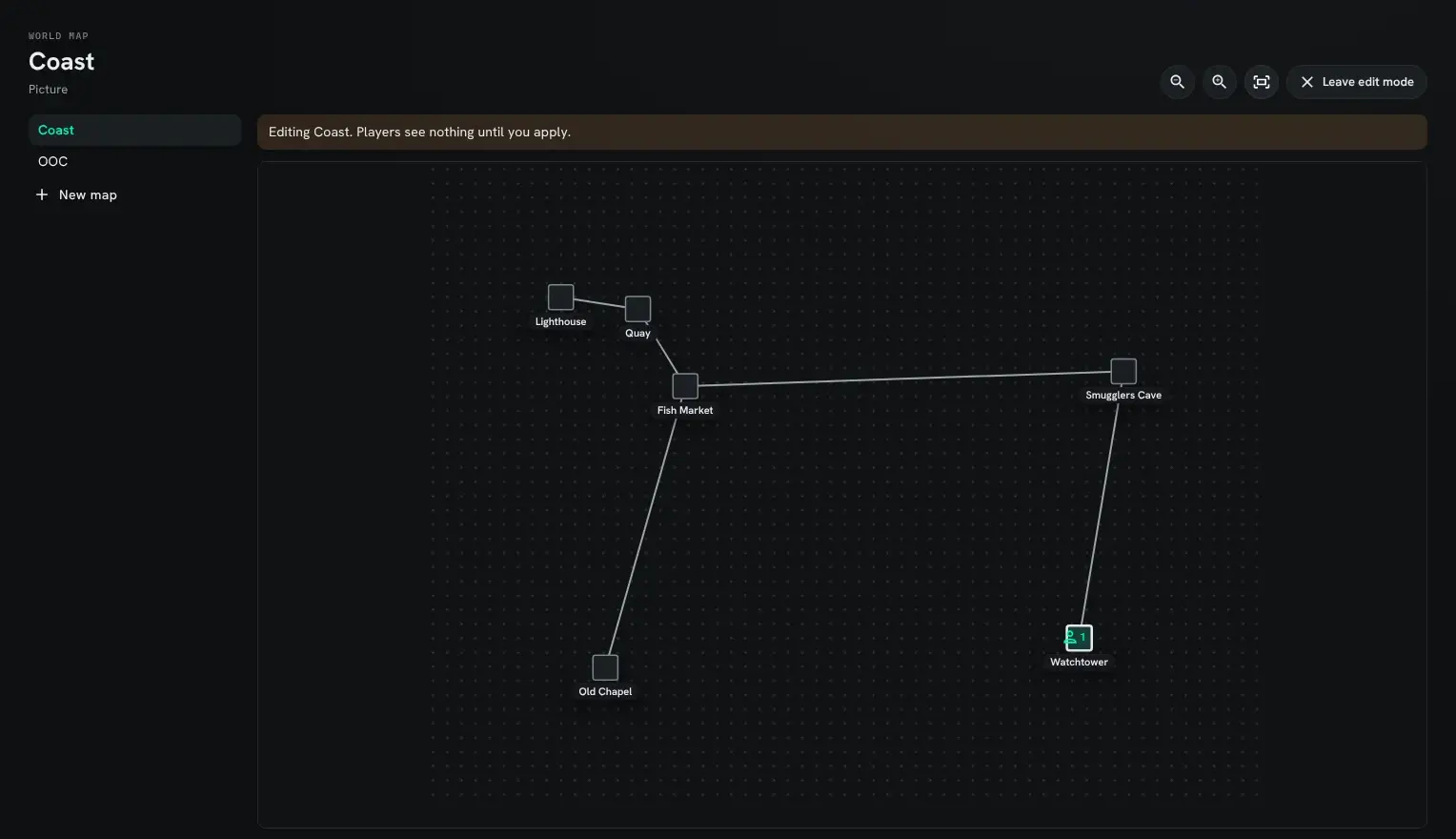Click the Fish Market to Smugglers Cave path

tap(904, 379)
